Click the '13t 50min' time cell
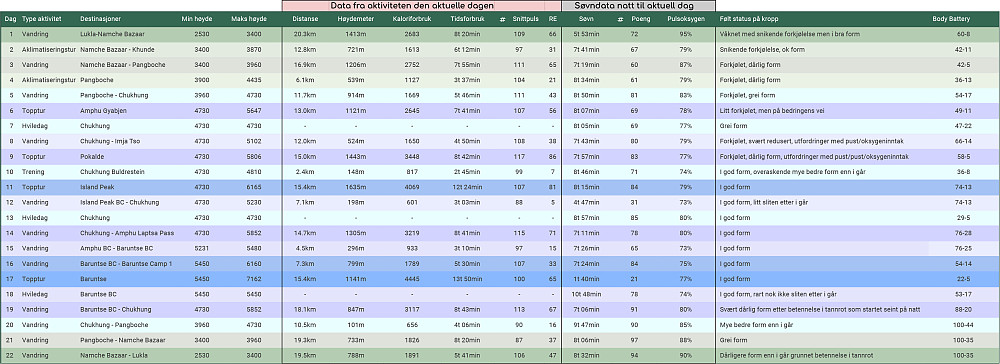 pyautogui.click(x=465, y=279)
